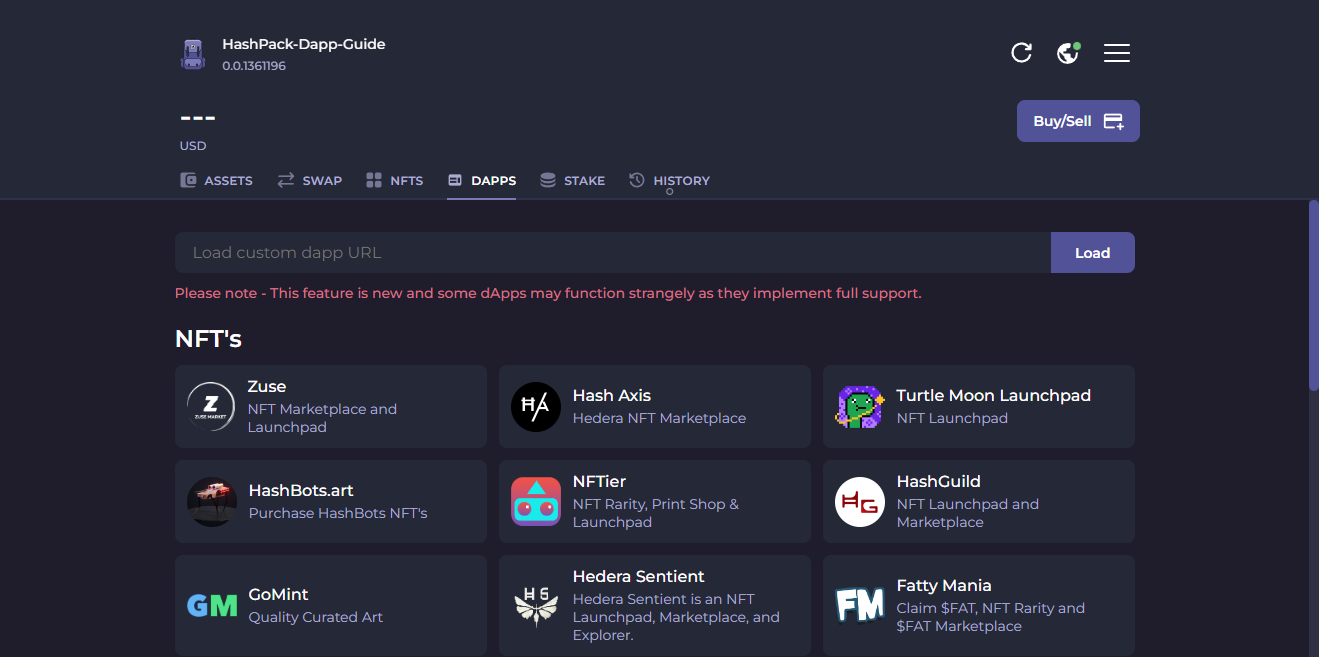The image size is (1319, 657).
Task: Click the Zuse Market logo
Action: (211, 406)
